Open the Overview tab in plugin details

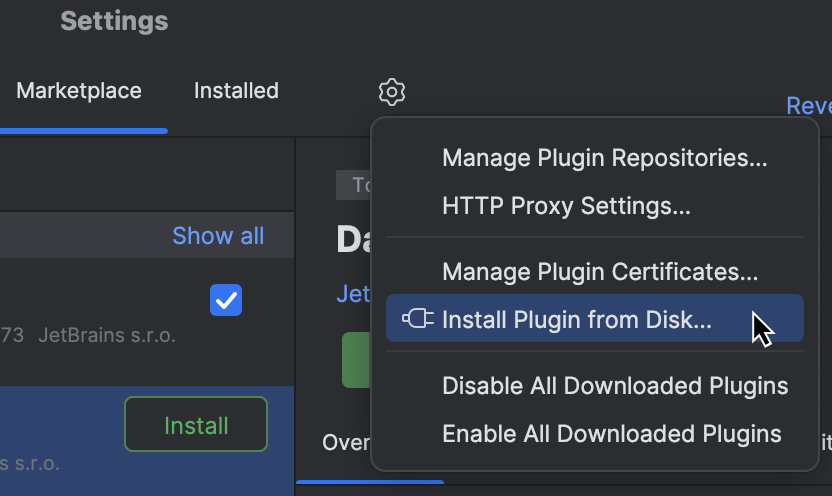[x=346, y=442]
